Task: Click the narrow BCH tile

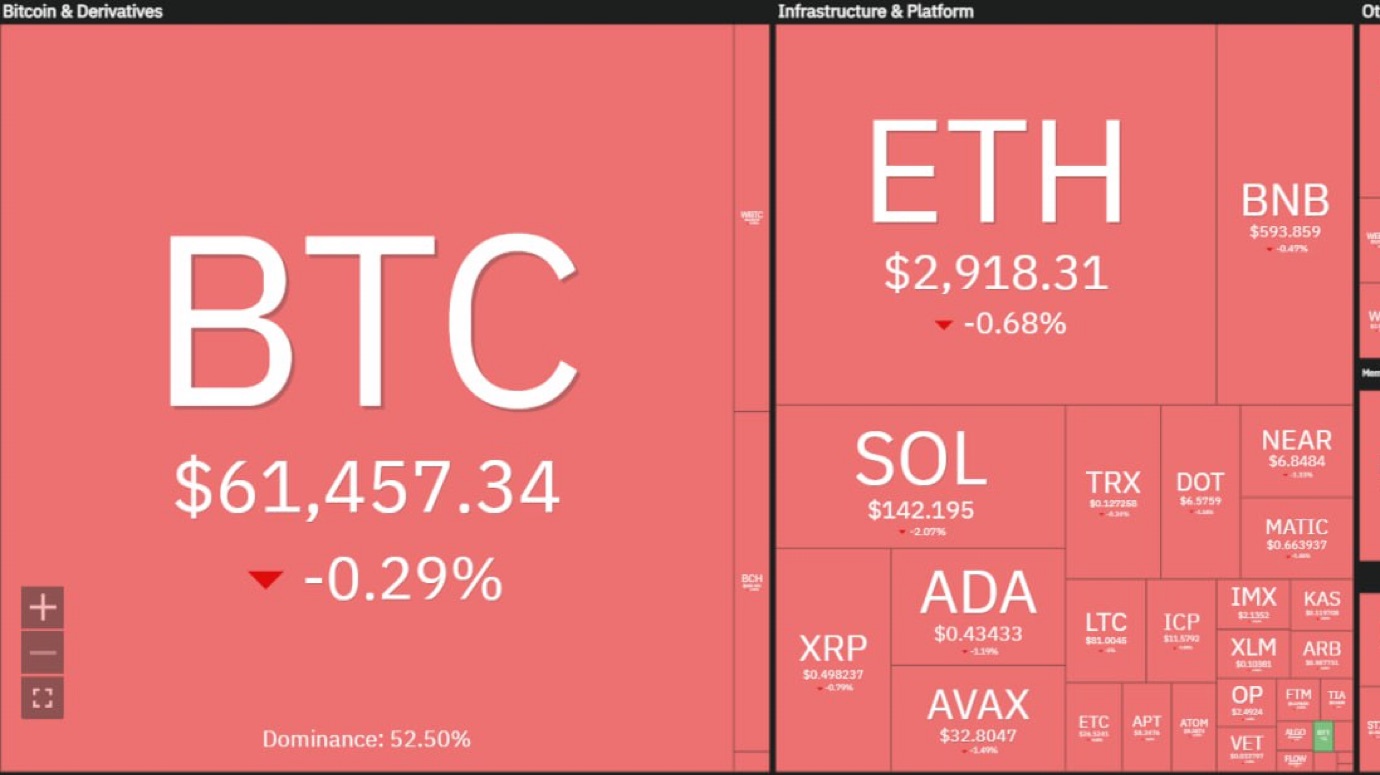Action: pyautogui.click(x=751, y=581)
